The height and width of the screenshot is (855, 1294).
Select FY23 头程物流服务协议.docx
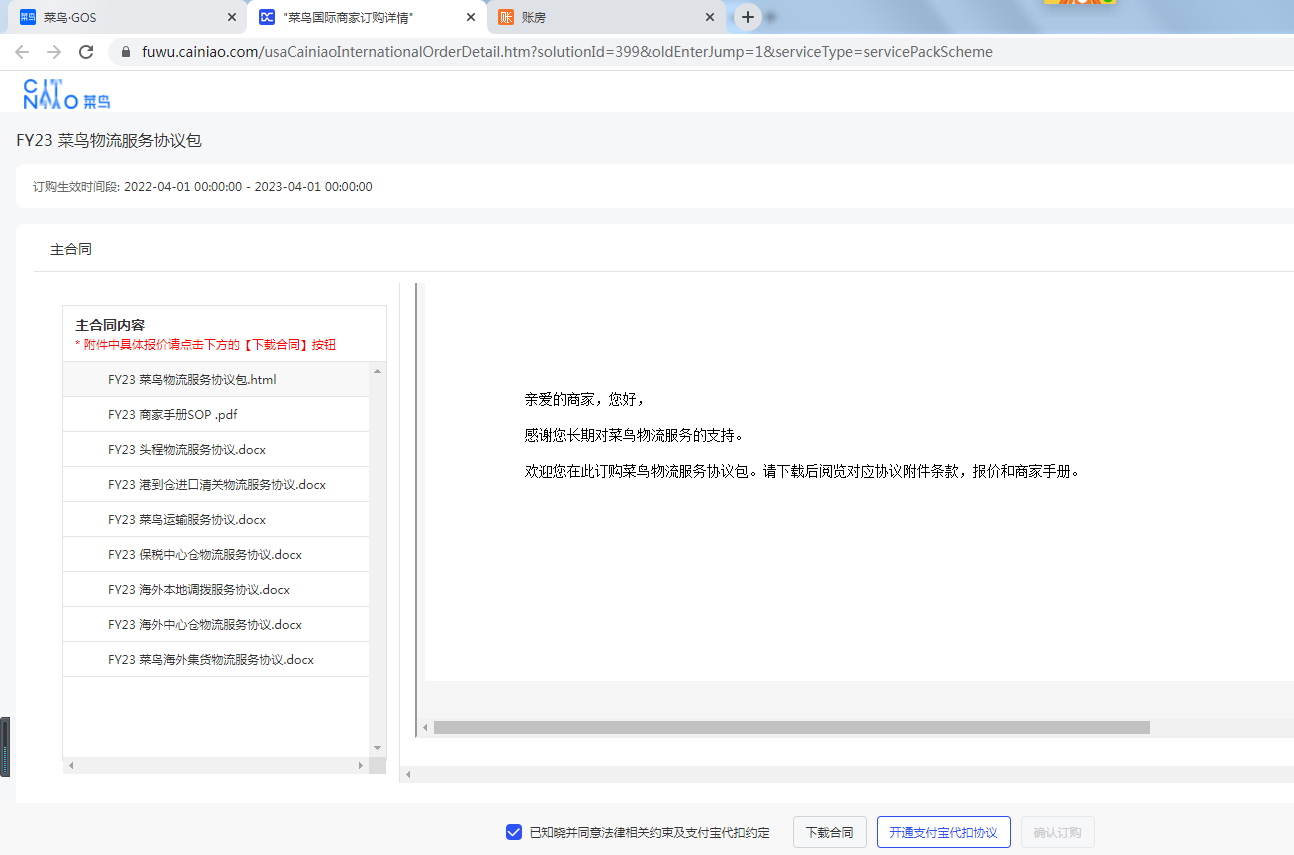point(216,449)
